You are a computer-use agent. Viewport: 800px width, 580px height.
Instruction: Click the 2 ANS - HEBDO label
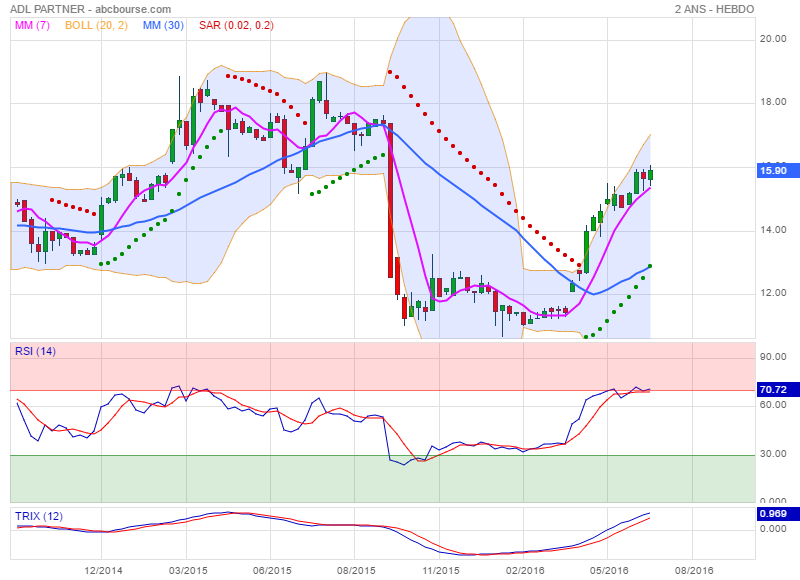714,9
